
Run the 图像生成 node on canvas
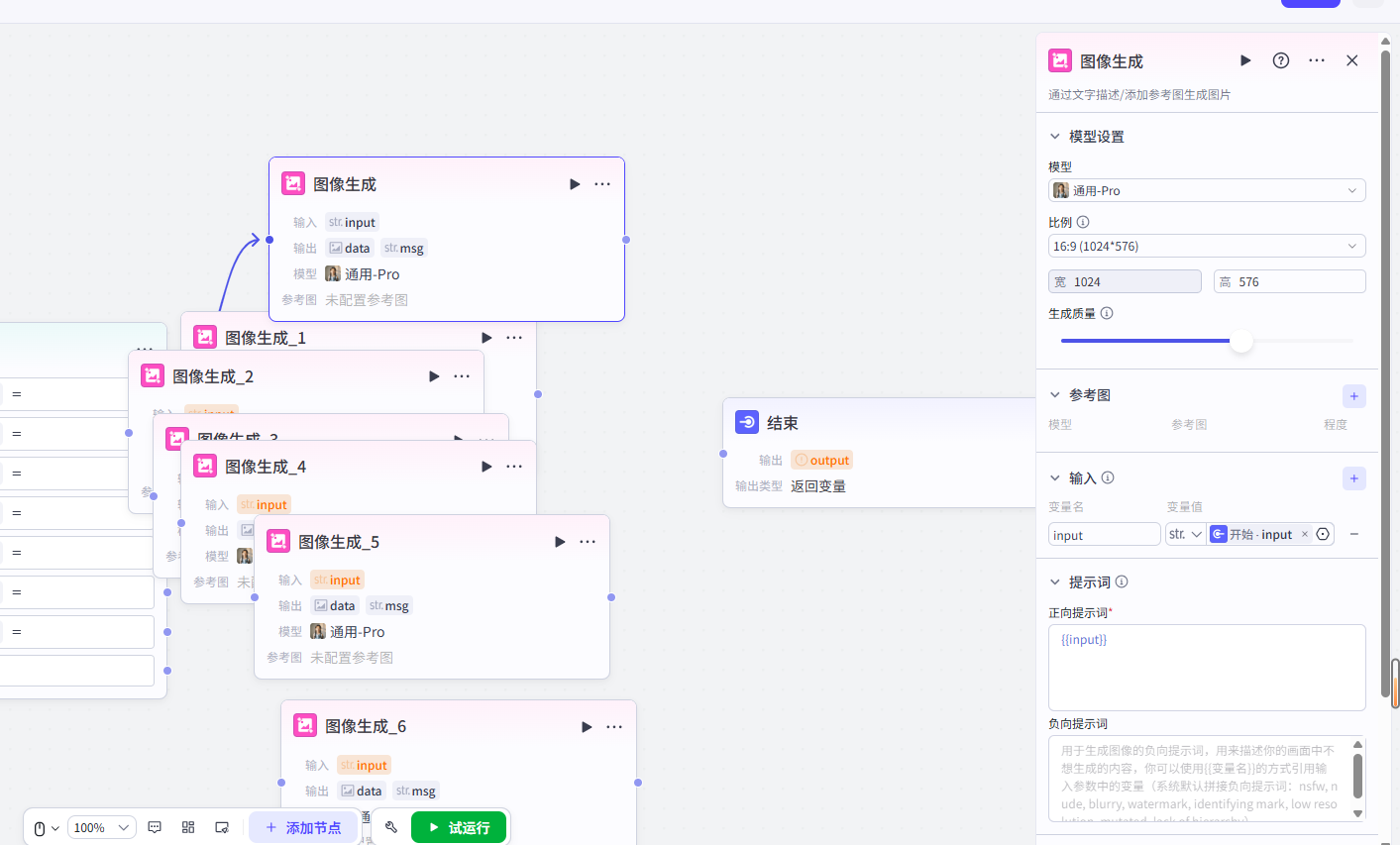click(x=575, y=184)
